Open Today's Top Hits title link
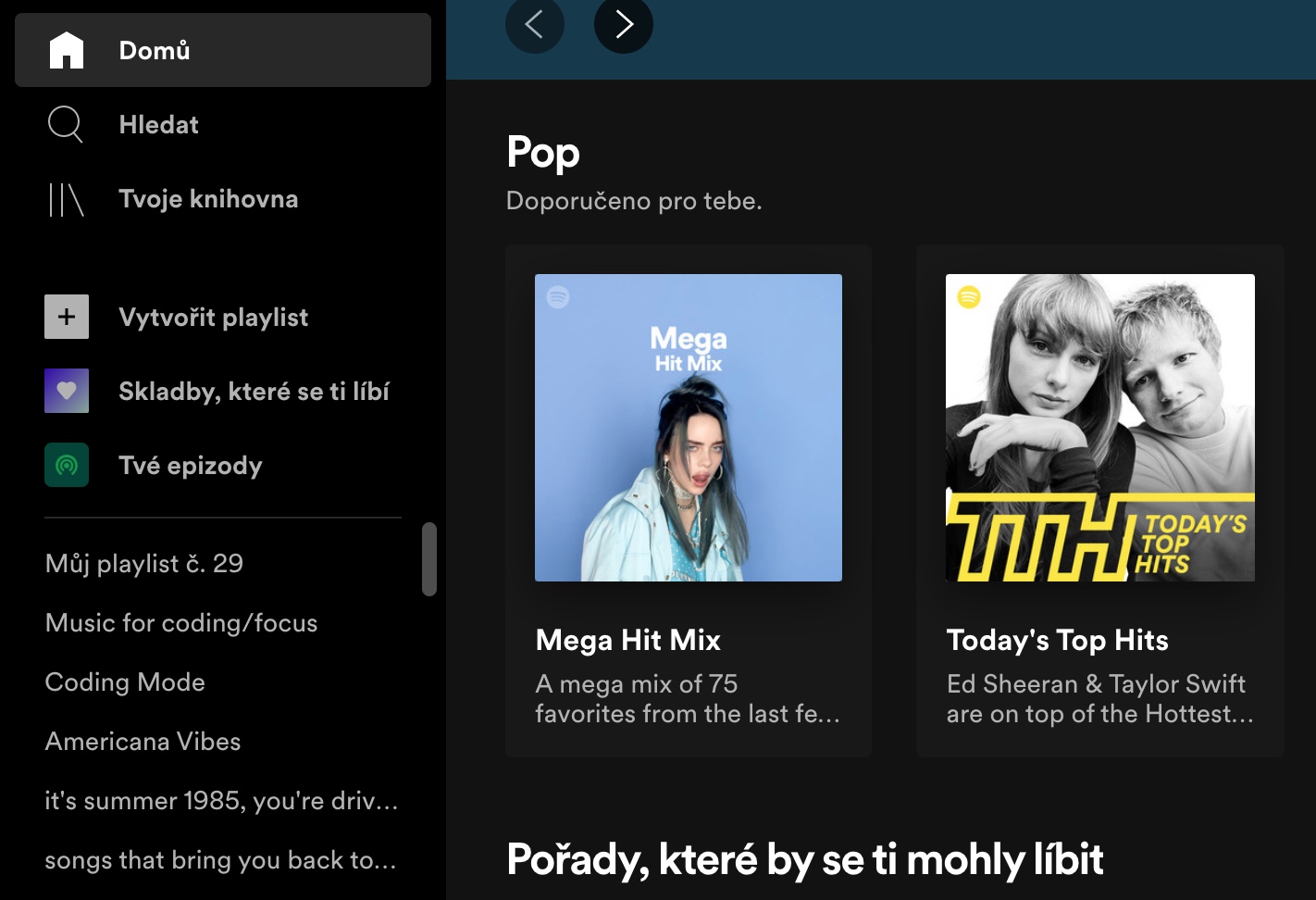This screenshot has height=900, width=1316. [x=1057, y=640]
